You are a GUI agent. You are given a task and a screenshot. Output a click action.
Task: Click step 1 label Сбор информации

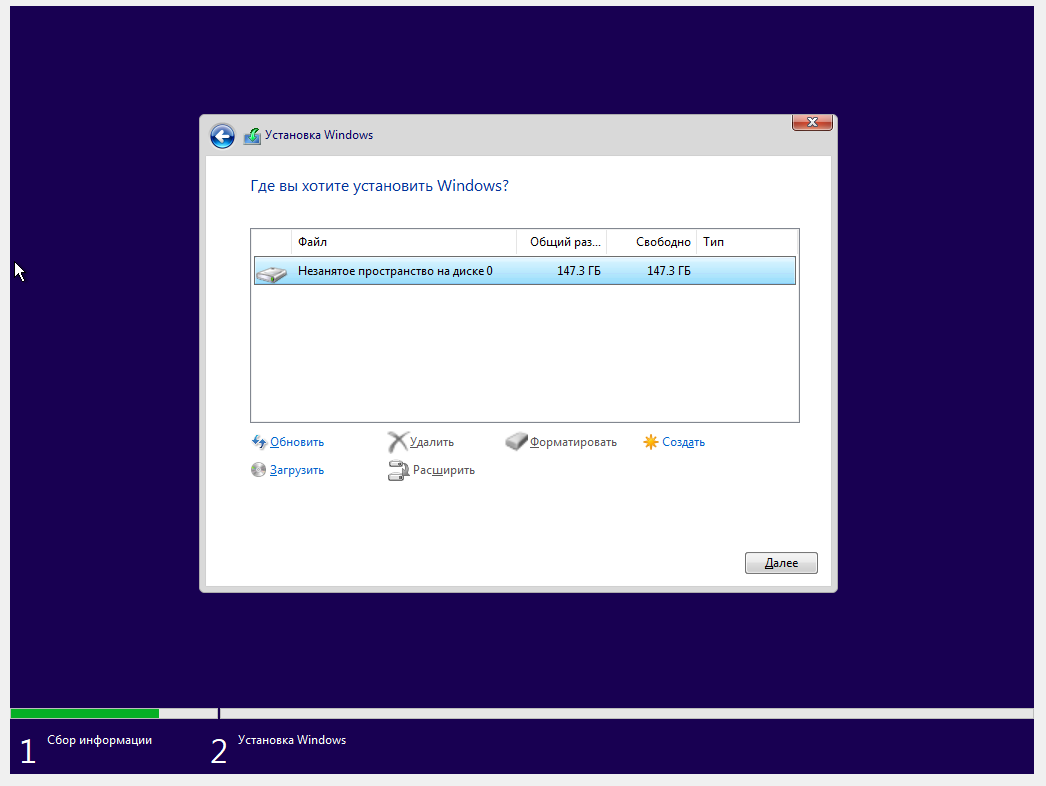click(x=99, y=740)
